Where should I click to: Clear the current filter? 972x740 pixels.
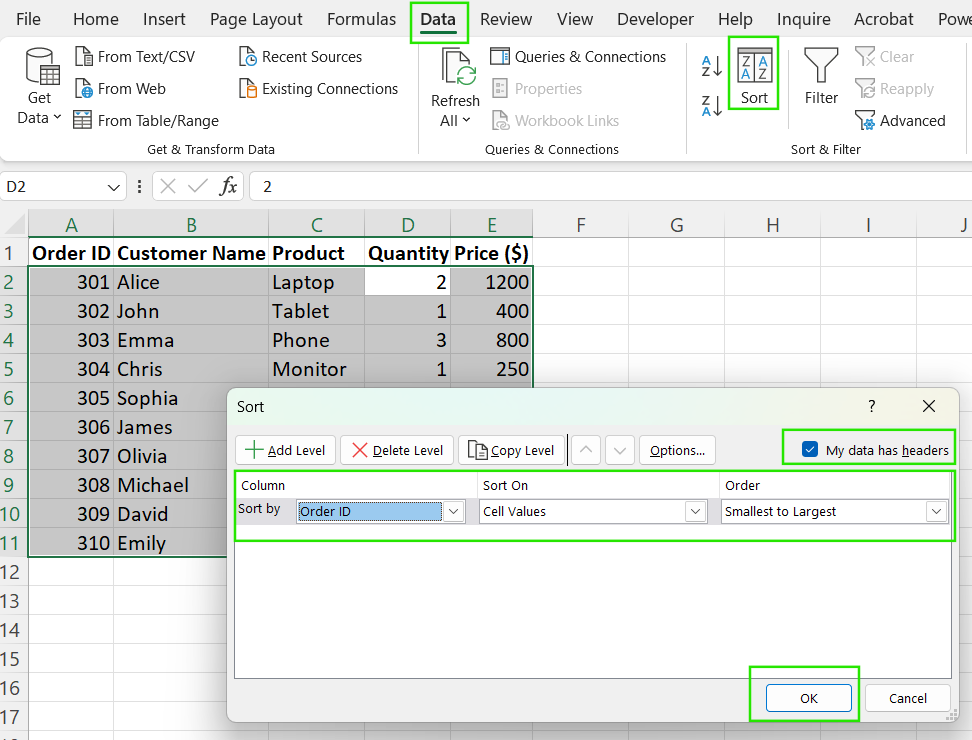click(x=884, y=56)
